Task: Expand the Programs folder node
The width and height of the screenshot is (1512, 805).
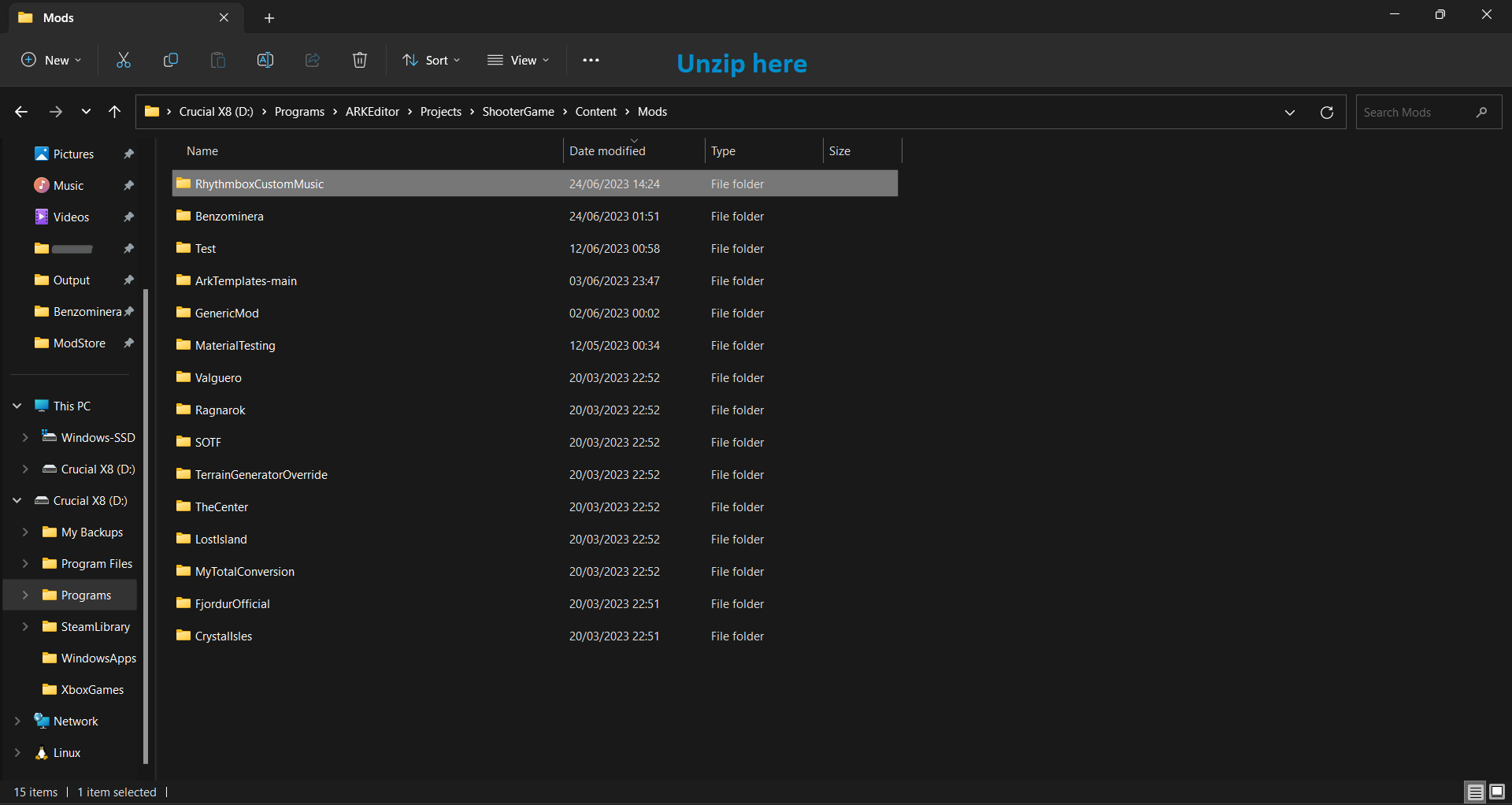Action: click(x=25, y=595)
